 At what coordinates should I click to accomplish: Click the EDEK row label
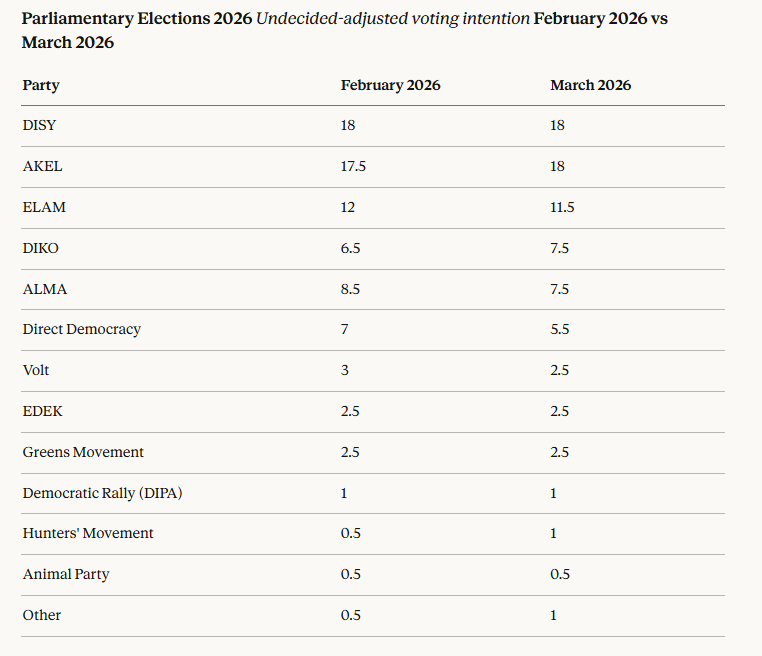pos(43,411)
